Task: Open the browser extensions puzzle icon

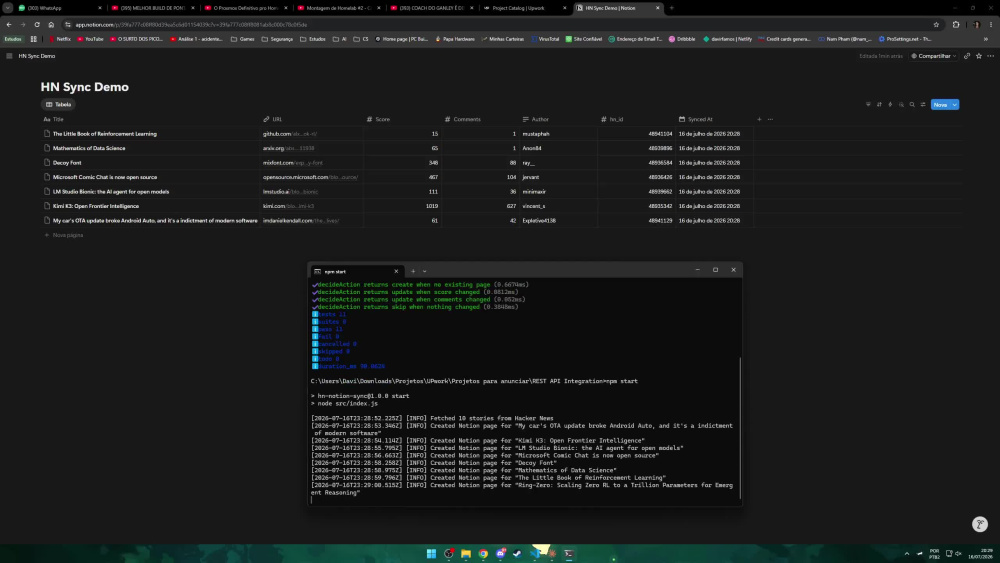Action: click(x=956, y=24)
